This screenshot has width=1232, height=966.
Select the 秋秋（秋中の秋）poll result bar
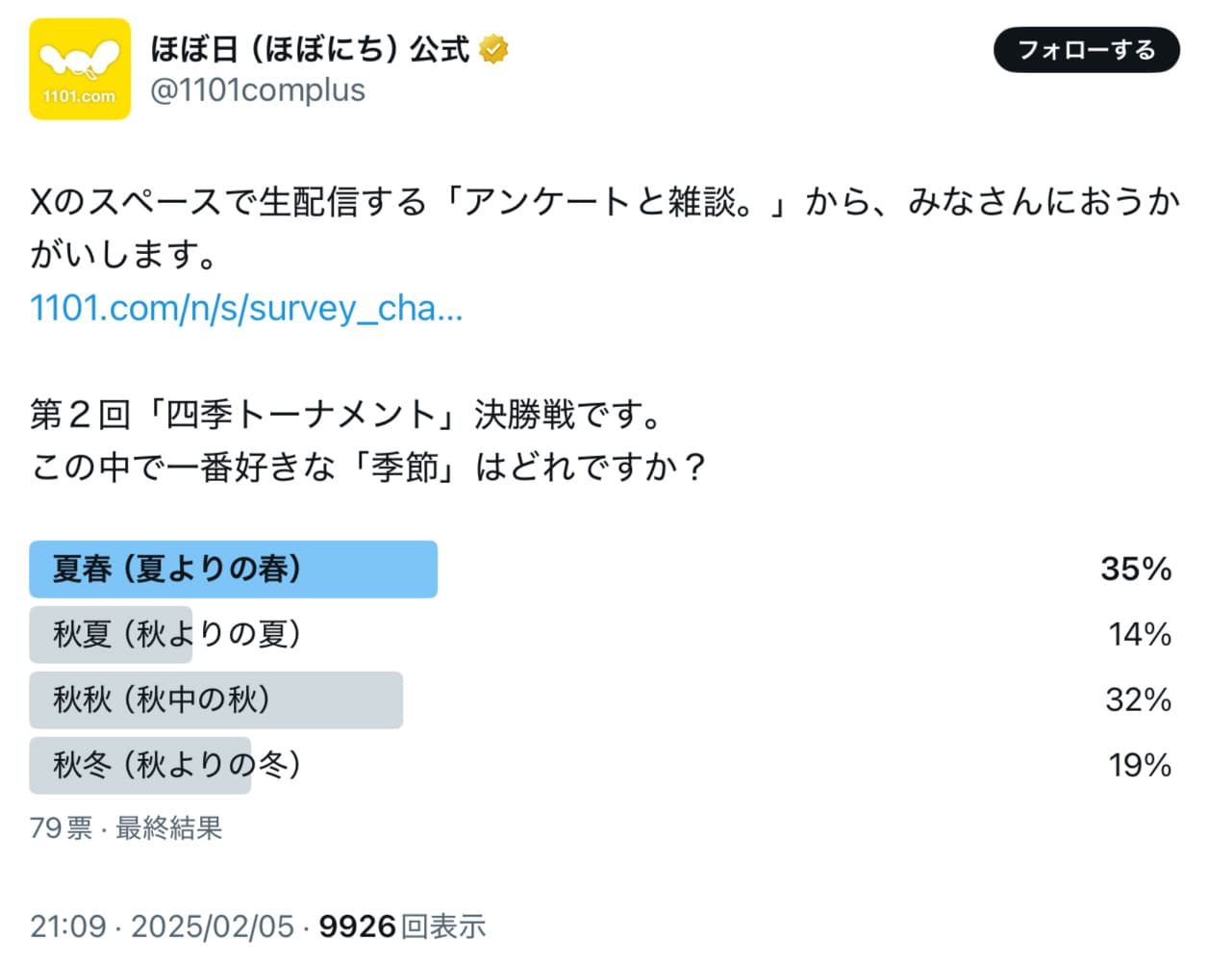coord(215,699)
